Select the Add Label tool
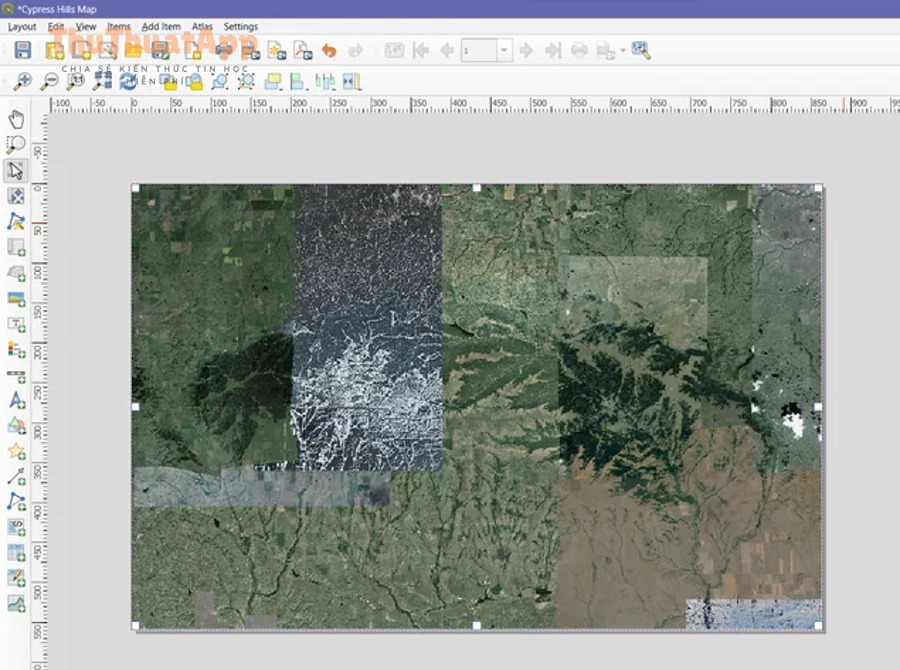The height and width of the screenshot is (670, 900). 16,324
